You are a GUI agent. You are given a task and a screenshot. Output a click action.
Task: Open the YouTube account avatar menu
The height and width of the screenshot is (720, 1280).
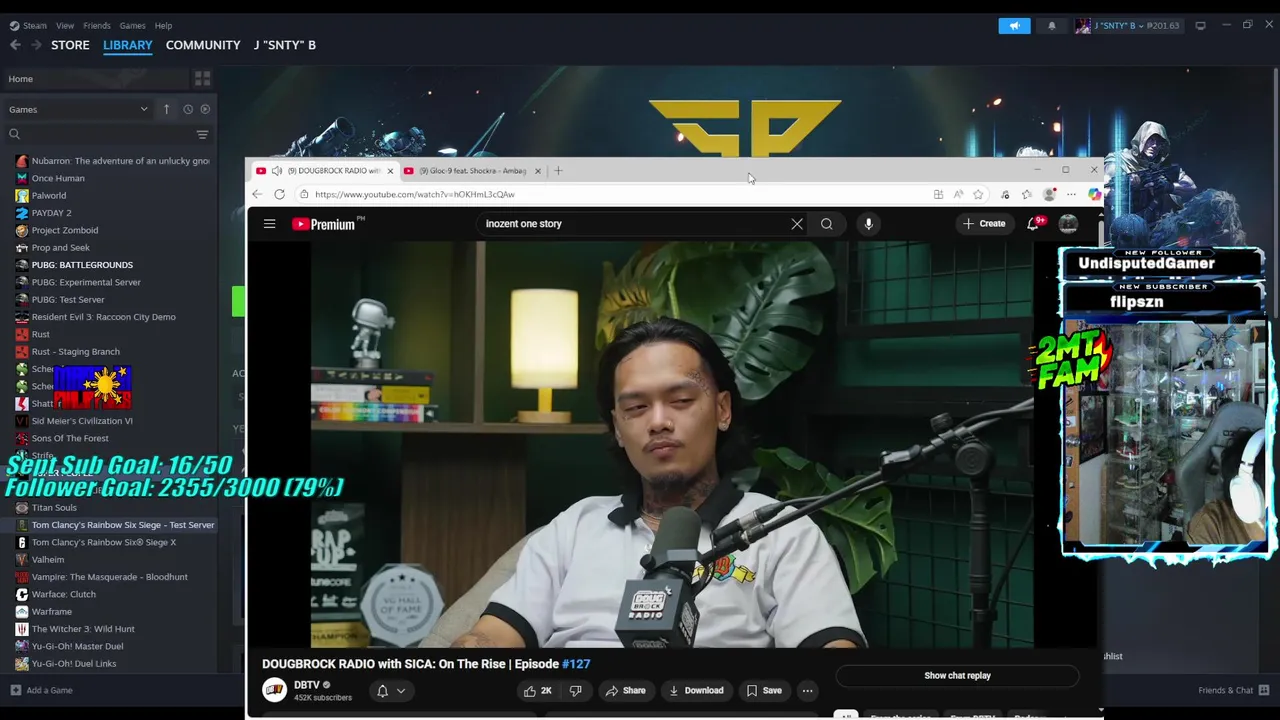click(1068, 224)
